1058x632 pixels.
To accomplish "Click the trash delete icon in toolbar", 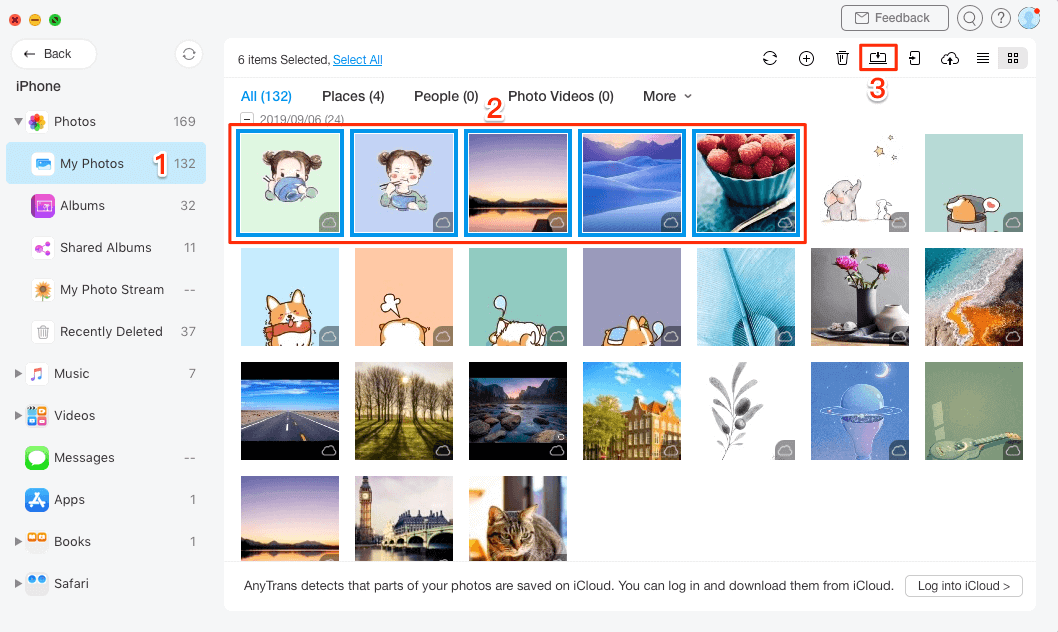I will coord(842,58).
